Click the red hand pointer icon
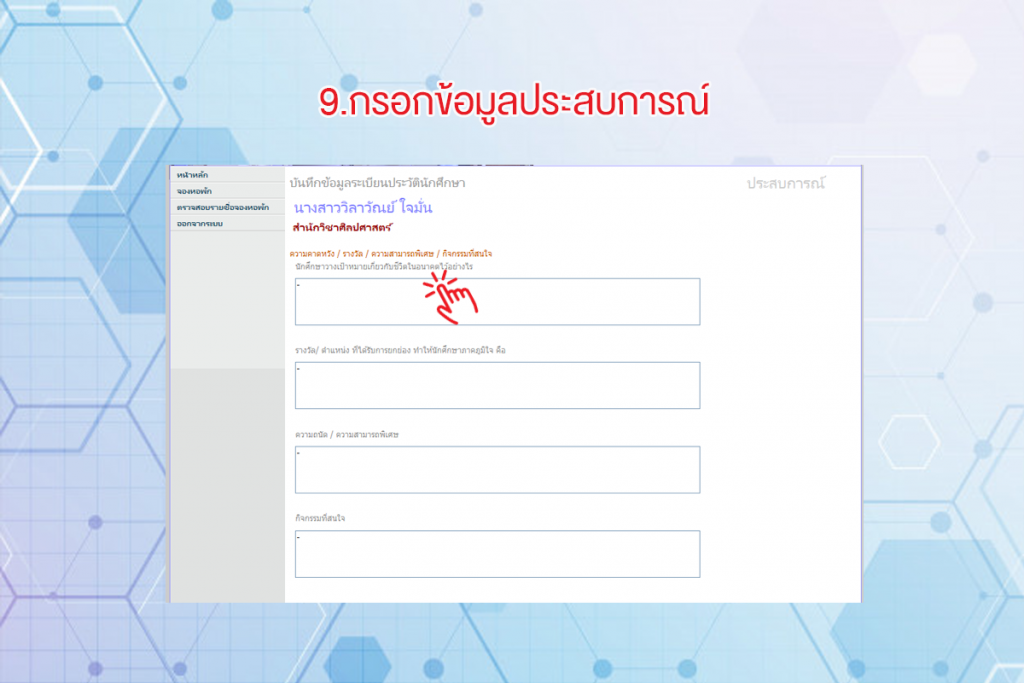 click(454, 296)
